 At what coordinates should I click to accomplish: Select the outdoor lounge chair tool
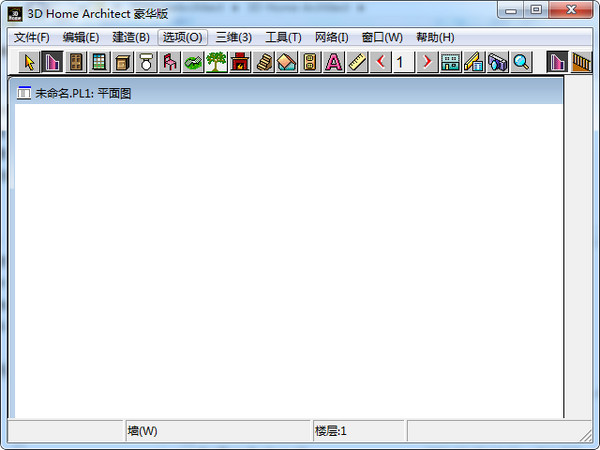(x=193, y=62)
